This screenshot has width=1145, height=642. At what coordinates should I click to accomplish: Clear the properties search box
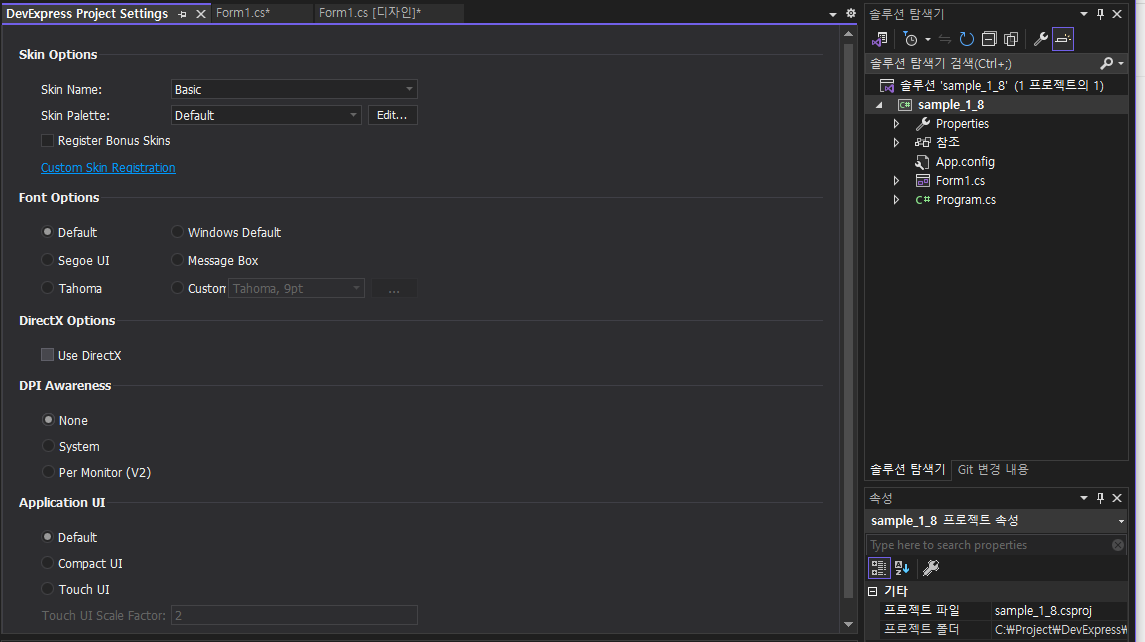pyautogui.click(x=1117, y=545)
